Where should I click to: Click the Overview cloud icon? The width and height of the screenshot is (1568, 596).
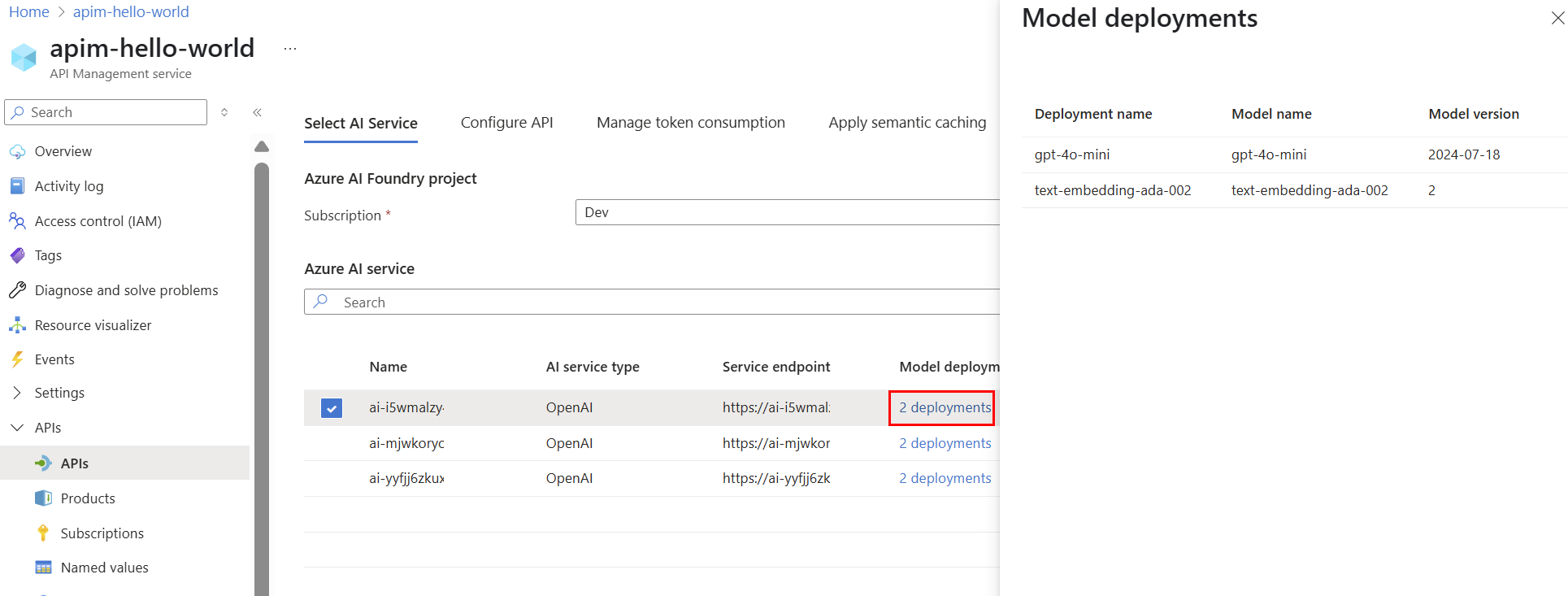(x=17, y=151)
